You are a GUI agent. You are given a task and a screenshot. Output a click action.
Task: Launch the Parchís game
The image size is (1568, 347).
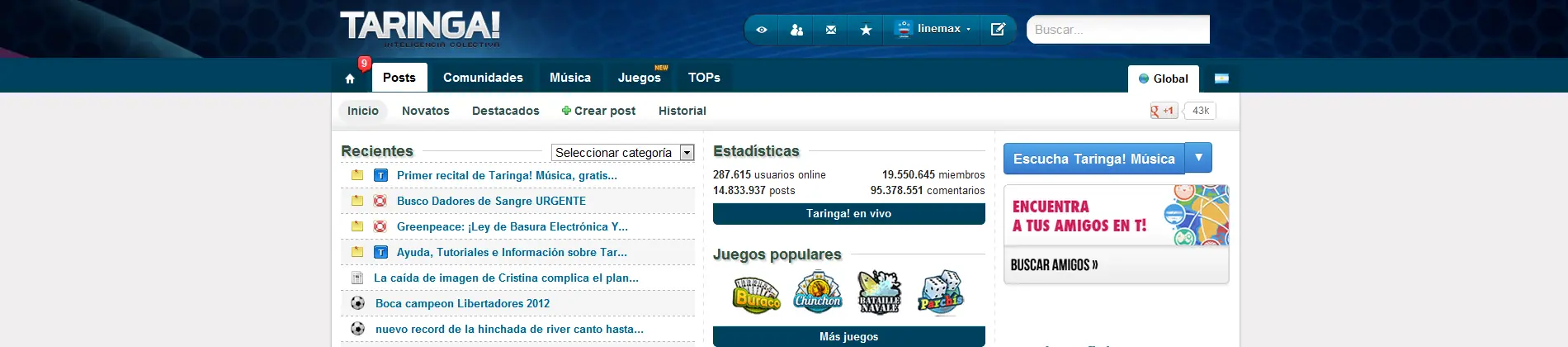[941, 292]
